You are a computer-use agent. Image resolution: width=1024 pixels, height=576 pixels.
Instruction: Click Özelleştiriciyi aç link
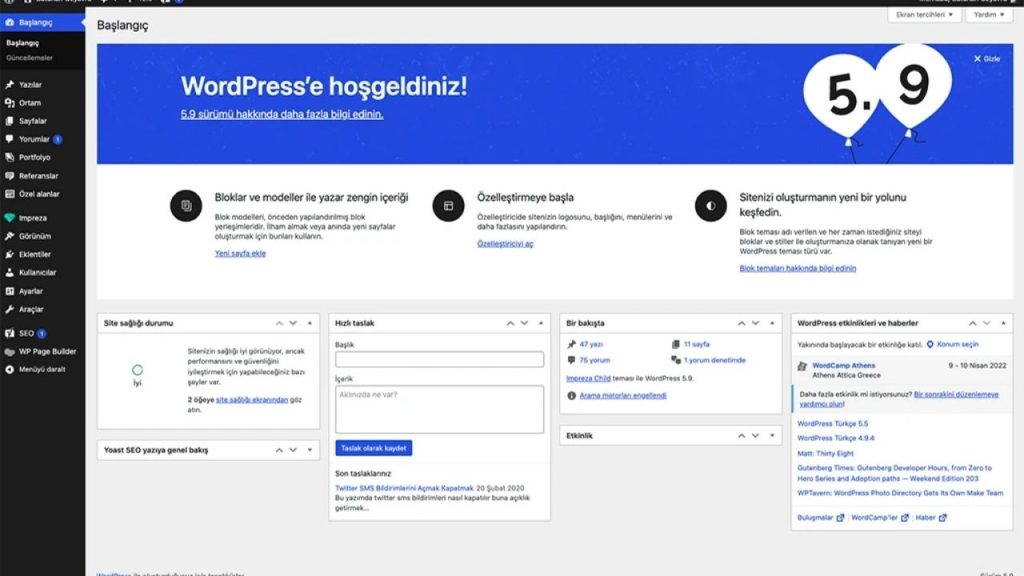[505, 244]
